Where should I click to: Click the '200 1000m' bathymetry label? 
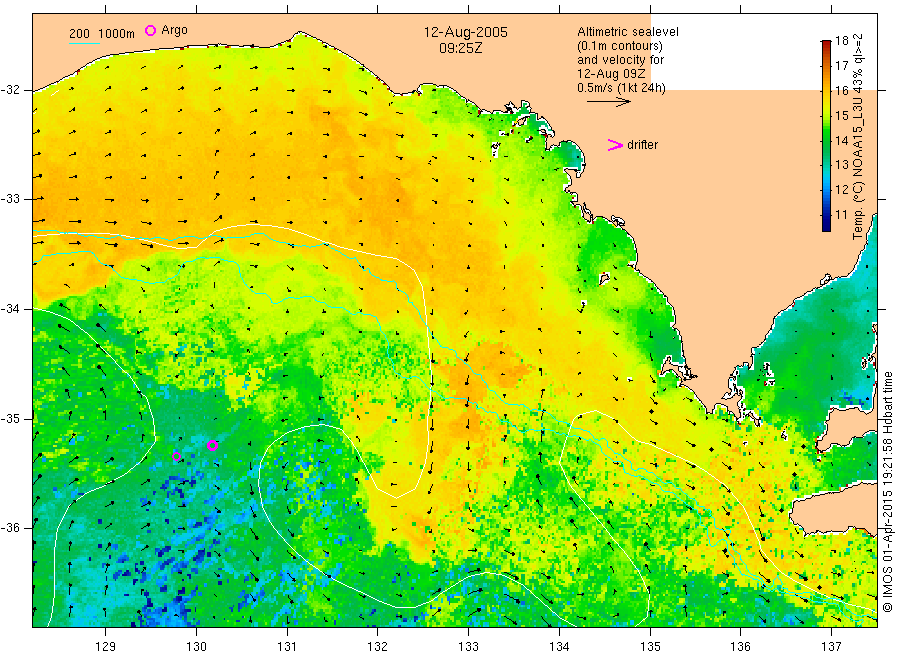[x=102, y=34]
